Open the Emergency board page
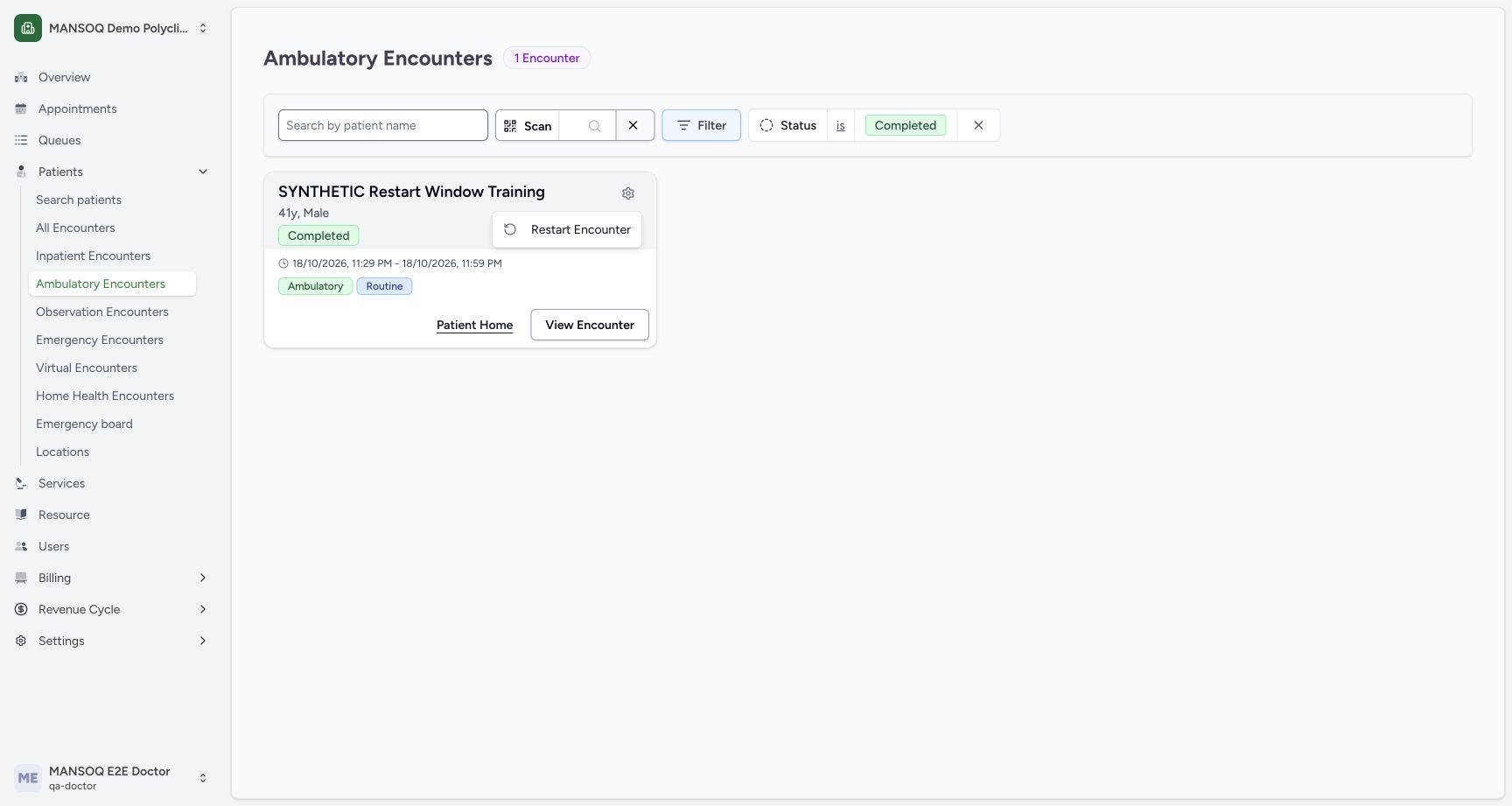 tap(84, 424)
